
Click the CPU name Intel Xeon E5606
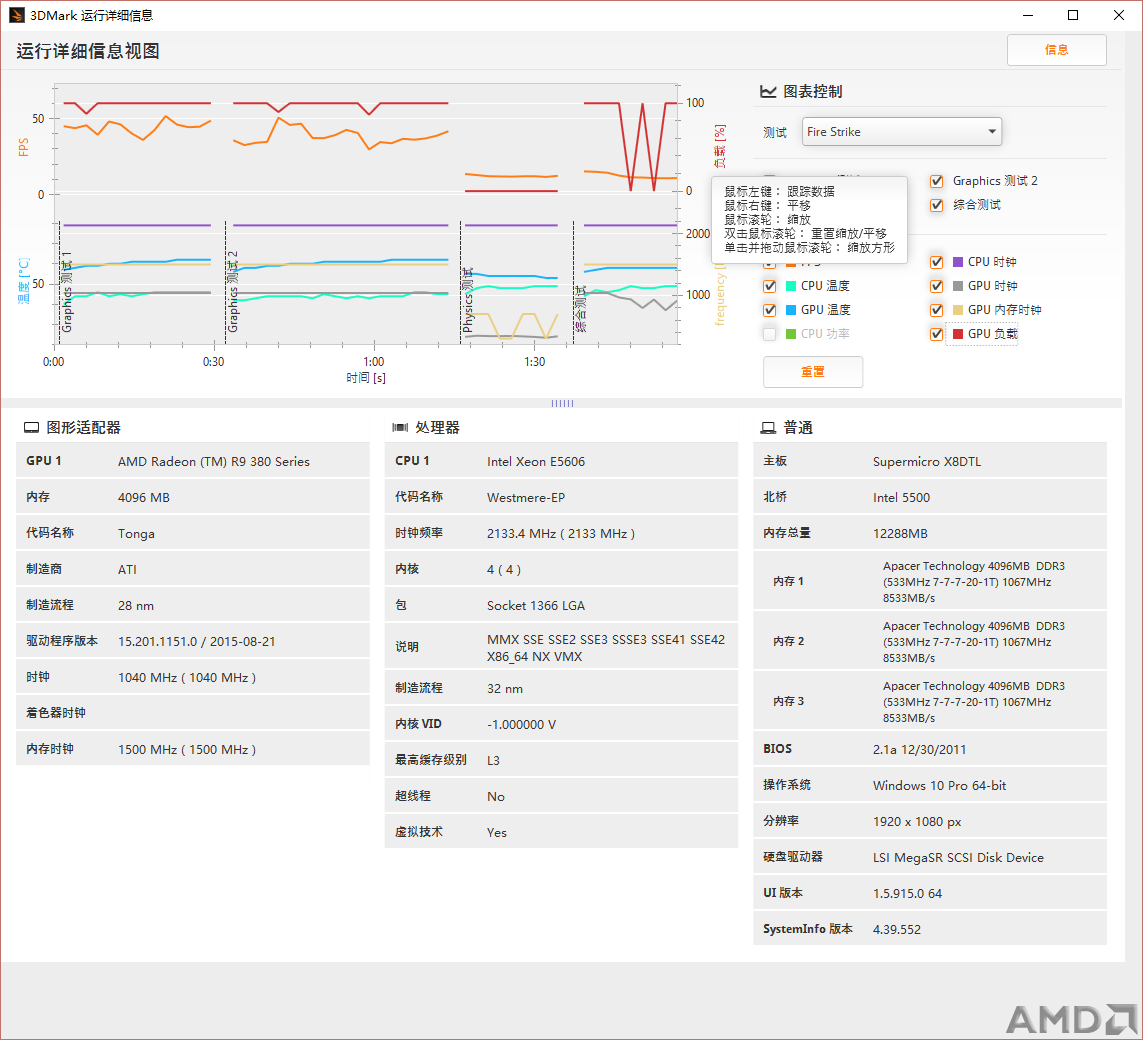coord(536,462)
